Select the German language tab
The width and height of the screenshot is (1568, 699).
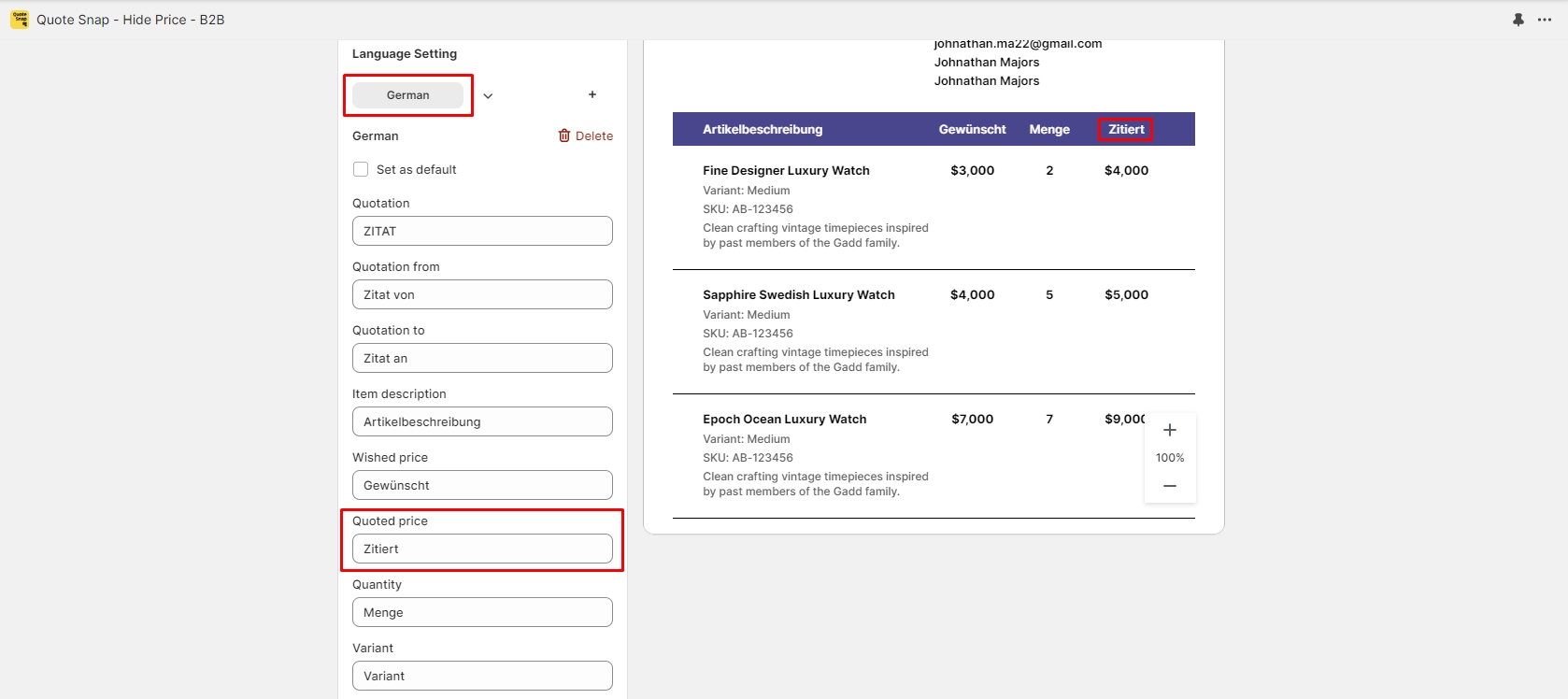tap(408, 95)
